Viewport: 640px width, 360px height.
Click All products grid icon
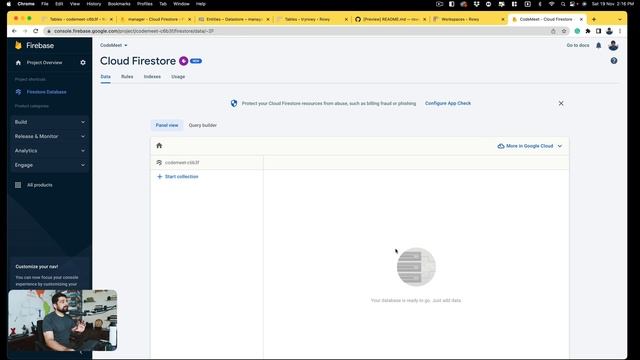click(x=18, y=185)
